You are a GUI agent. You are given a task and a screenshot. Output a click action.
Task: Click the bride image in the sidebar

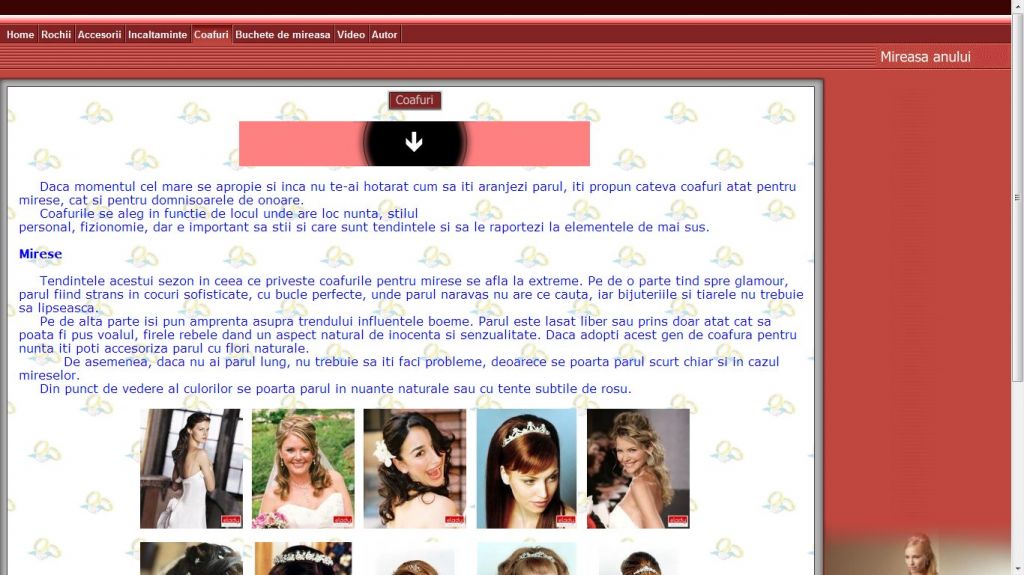click(920, 555)
